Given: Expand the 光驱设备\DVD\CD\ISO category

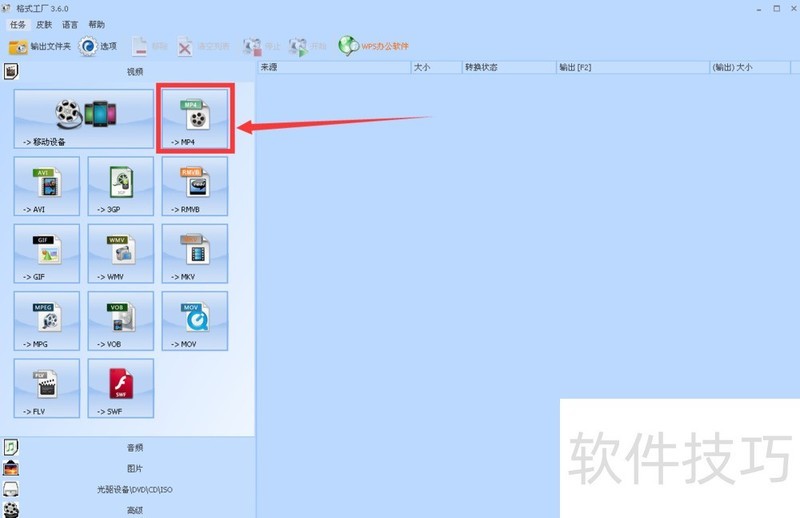Looking at the screenshot, I should (x=128, y=489).
